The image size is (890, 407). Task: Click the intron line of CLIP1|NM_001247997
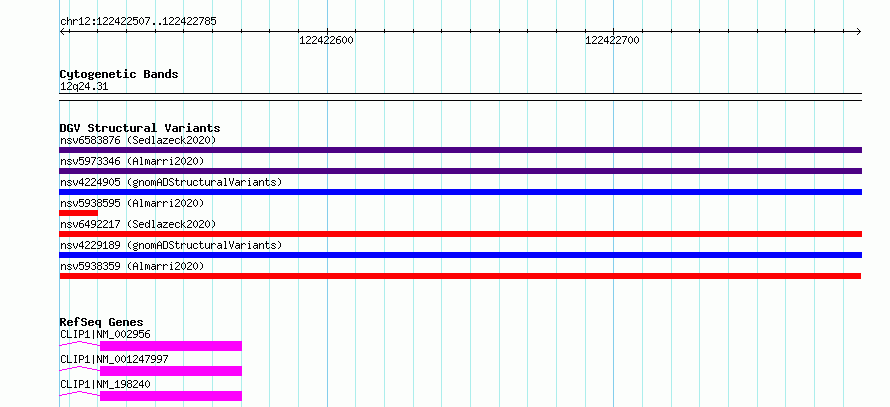click(x=79, y=369)
